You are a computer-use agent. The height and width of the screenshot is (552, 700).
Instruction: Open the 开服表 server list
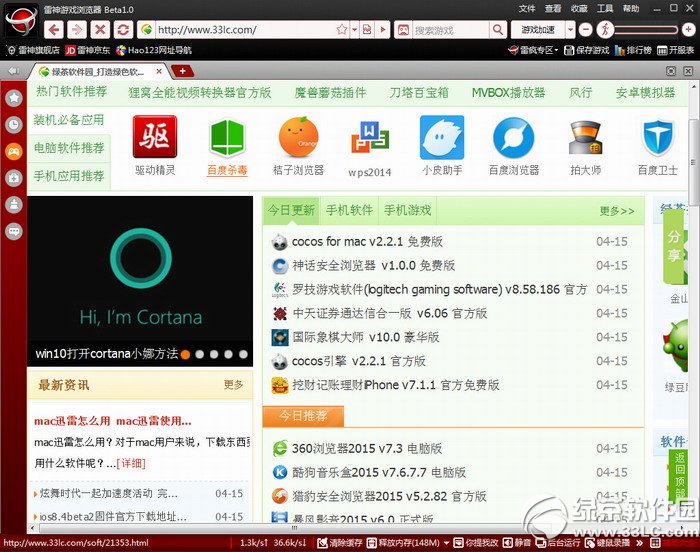click(x=675, y=50)
